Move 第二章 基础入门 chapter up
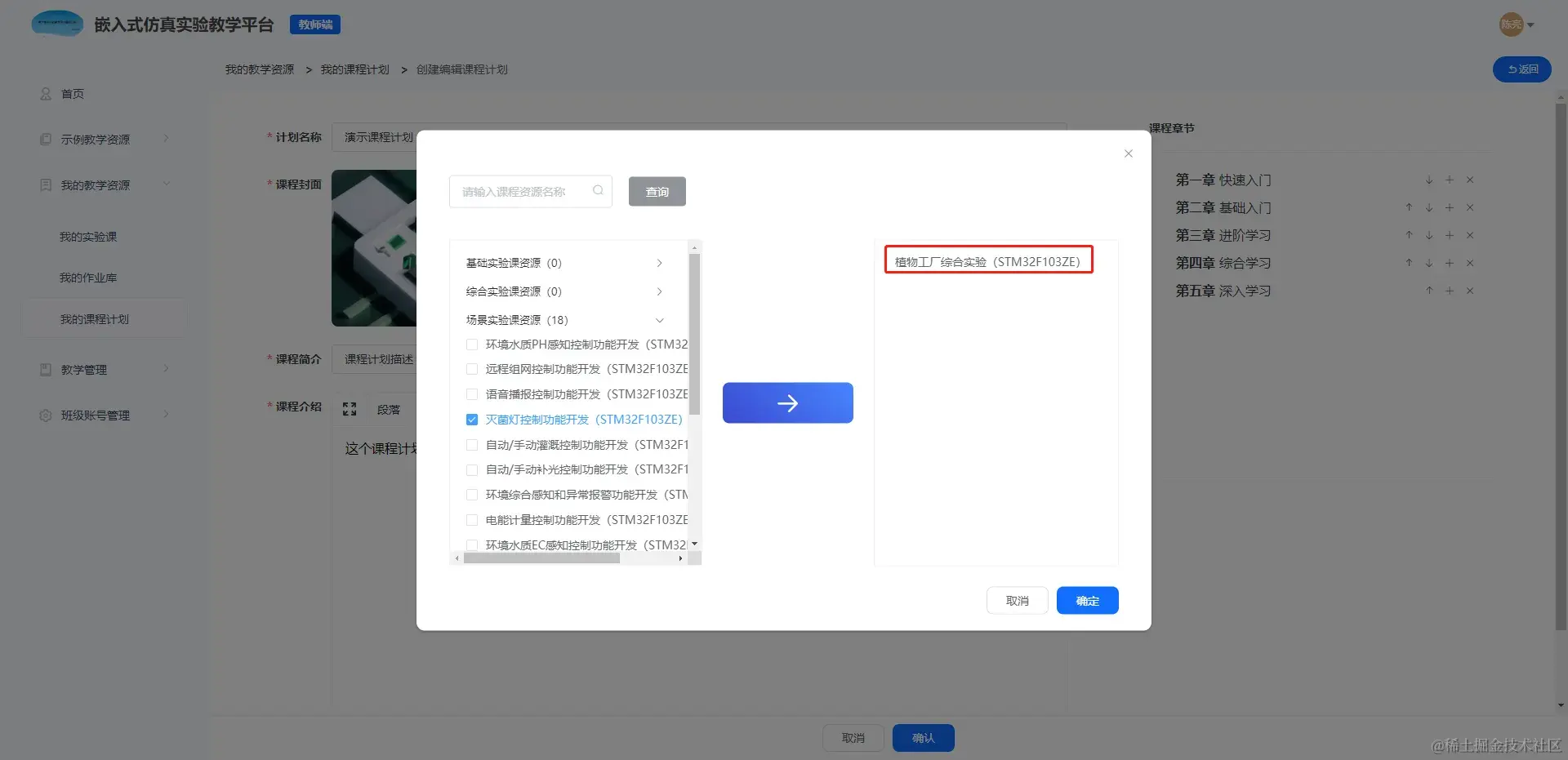The height and width of the screenshot is (760, 1568). pyautogui.click(x=1409, y=207)
